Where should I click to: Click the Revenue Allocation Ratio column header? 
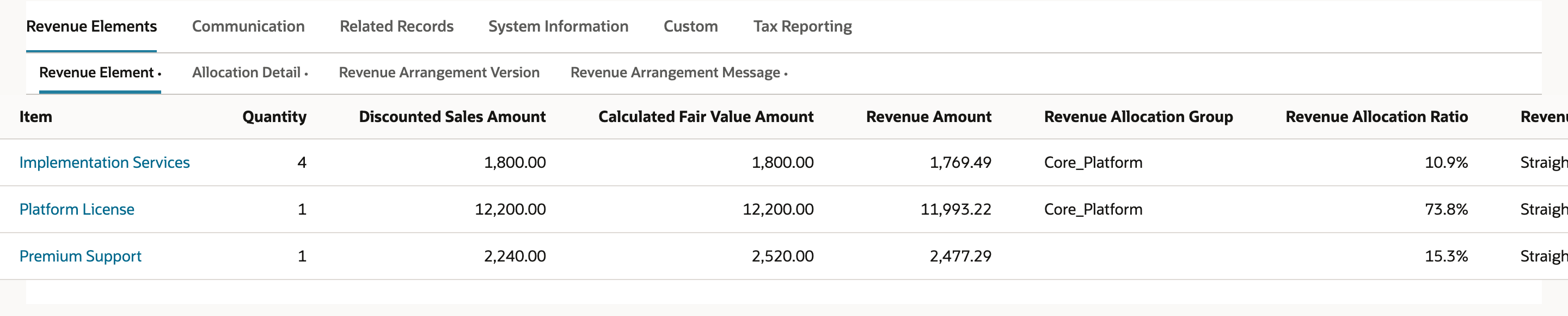click(1377, 117)
